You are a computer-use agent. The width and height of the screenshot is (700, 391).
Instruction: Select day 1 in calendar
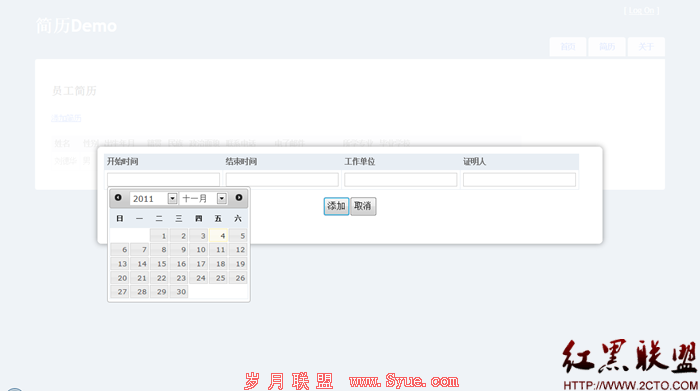click(x=159, y=236)
